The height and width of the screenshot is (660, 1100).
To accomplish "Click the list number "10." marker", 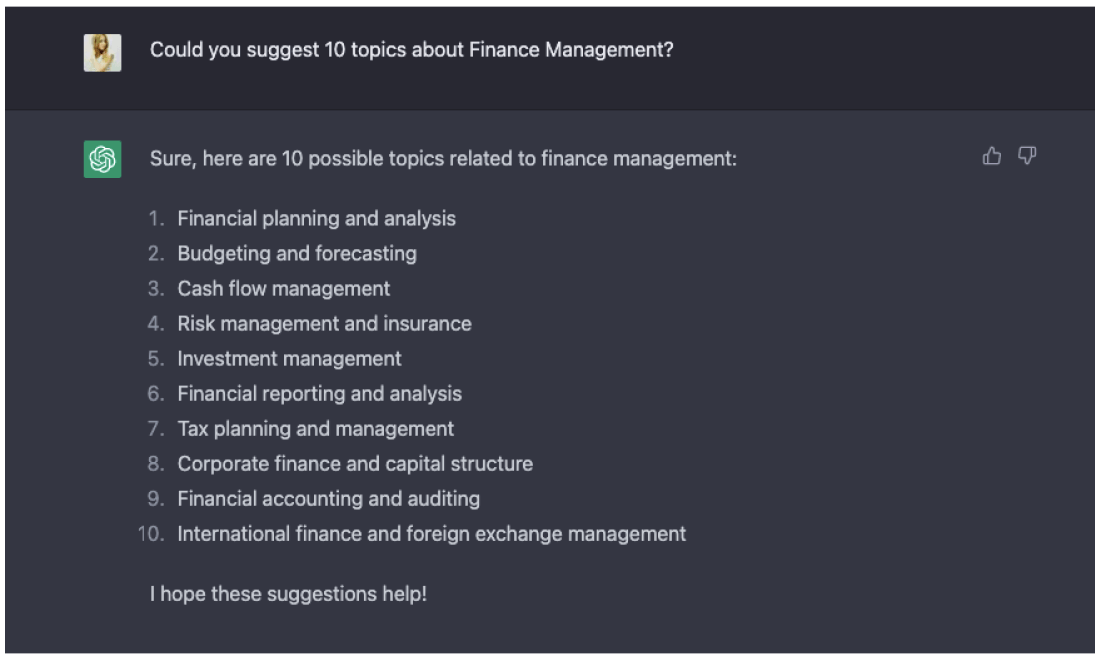I will (x=151, y=534).
